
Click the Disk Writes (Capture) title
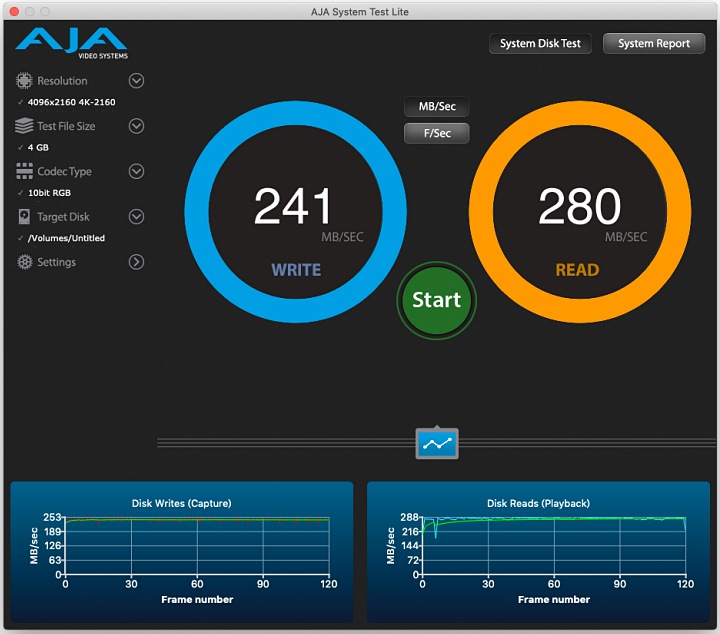(181, 503)
